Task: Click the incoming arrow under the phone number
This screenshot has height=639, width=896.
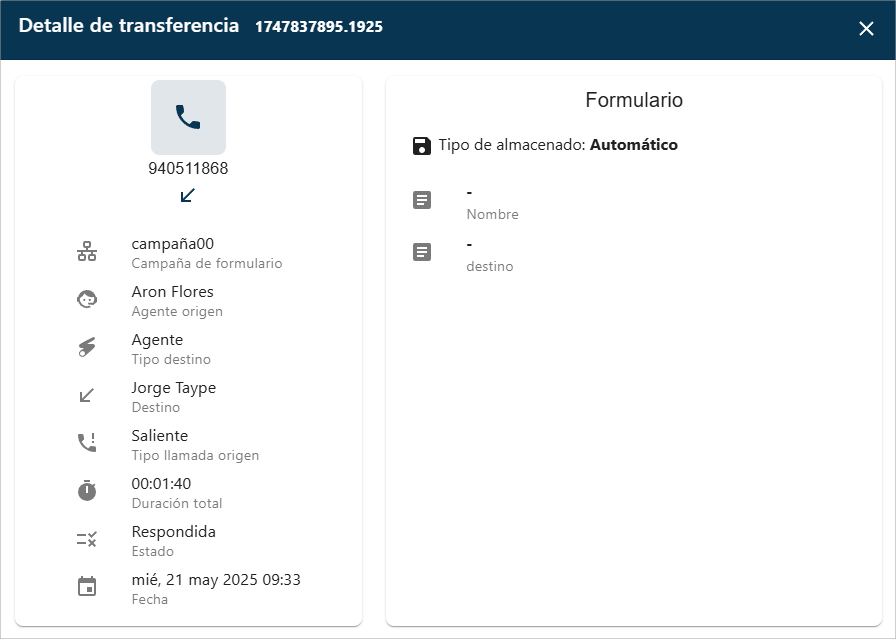Action: pos(186,196)
